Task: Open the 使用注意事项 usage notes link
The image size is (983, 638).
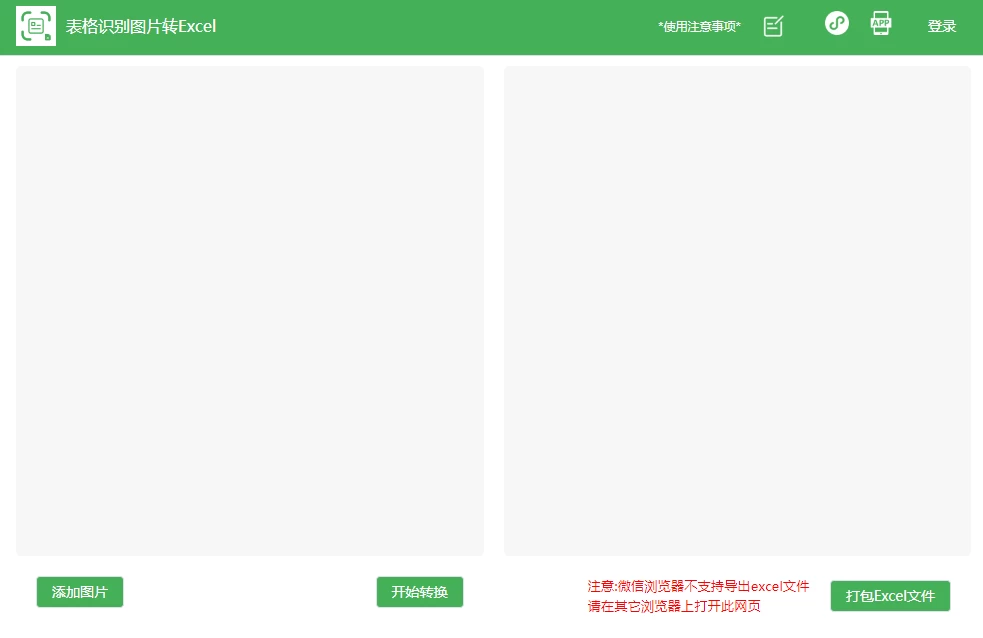Action: [699, 27]
